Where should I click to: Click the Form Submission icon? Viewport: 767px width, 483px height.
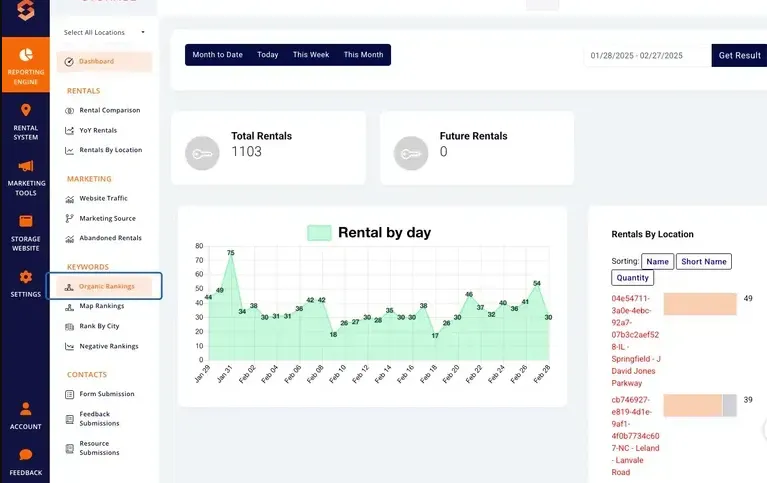click(69, 394)
